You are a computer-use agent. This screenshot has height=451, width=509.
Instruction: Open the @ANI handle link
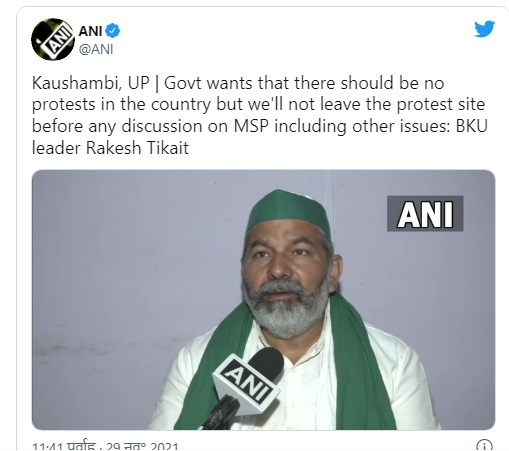tap(96, 49)
